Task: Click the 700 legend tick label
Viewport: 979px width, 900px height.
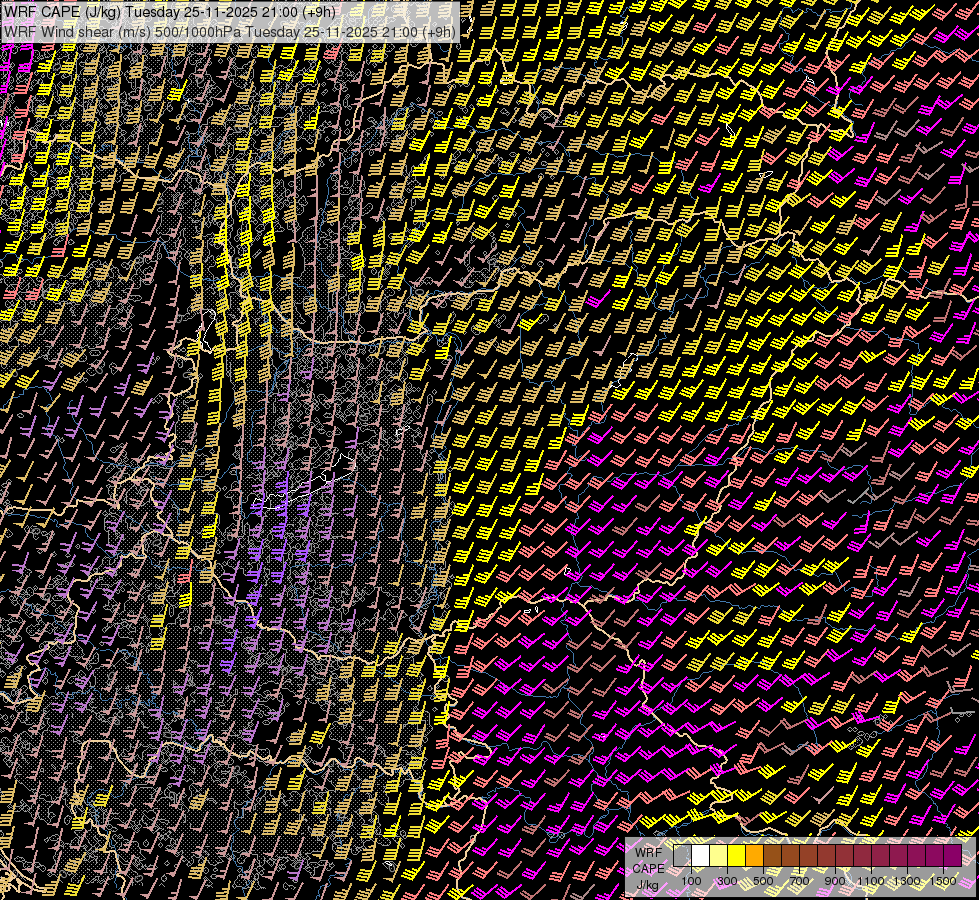Action: (x=800, y=881)
